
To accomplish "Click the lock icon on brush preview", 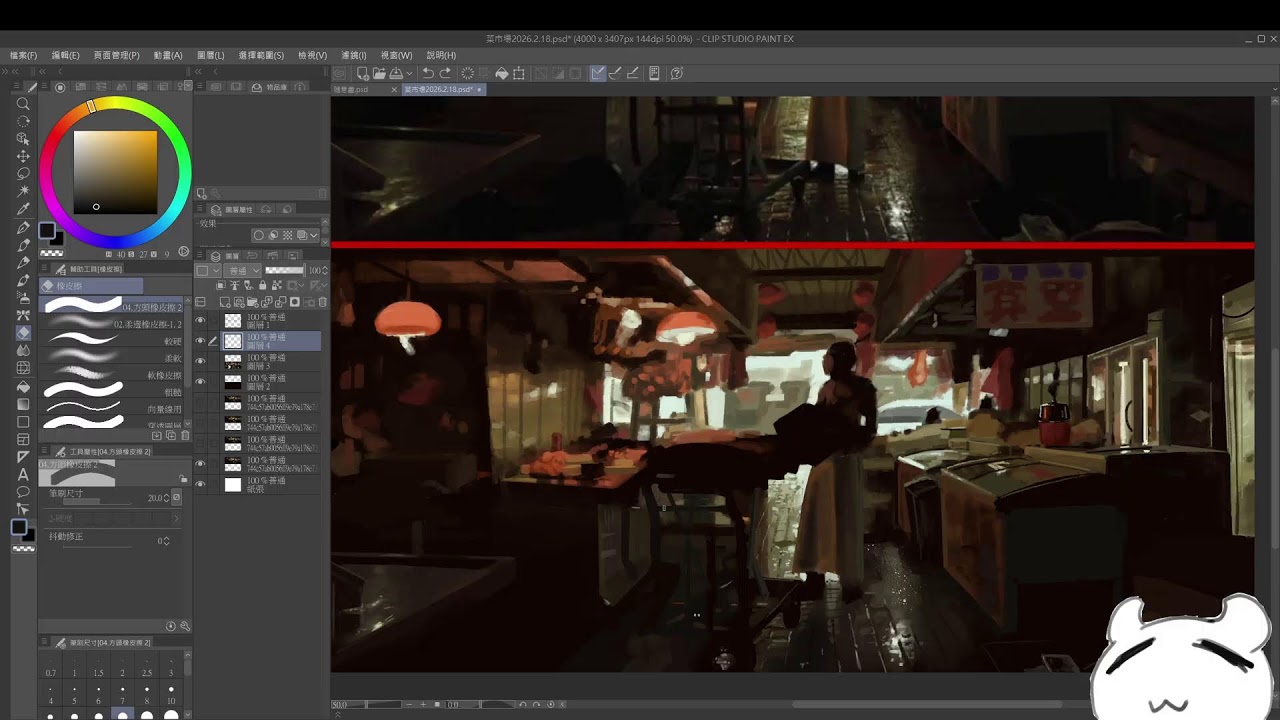I will tap(183, 479).
